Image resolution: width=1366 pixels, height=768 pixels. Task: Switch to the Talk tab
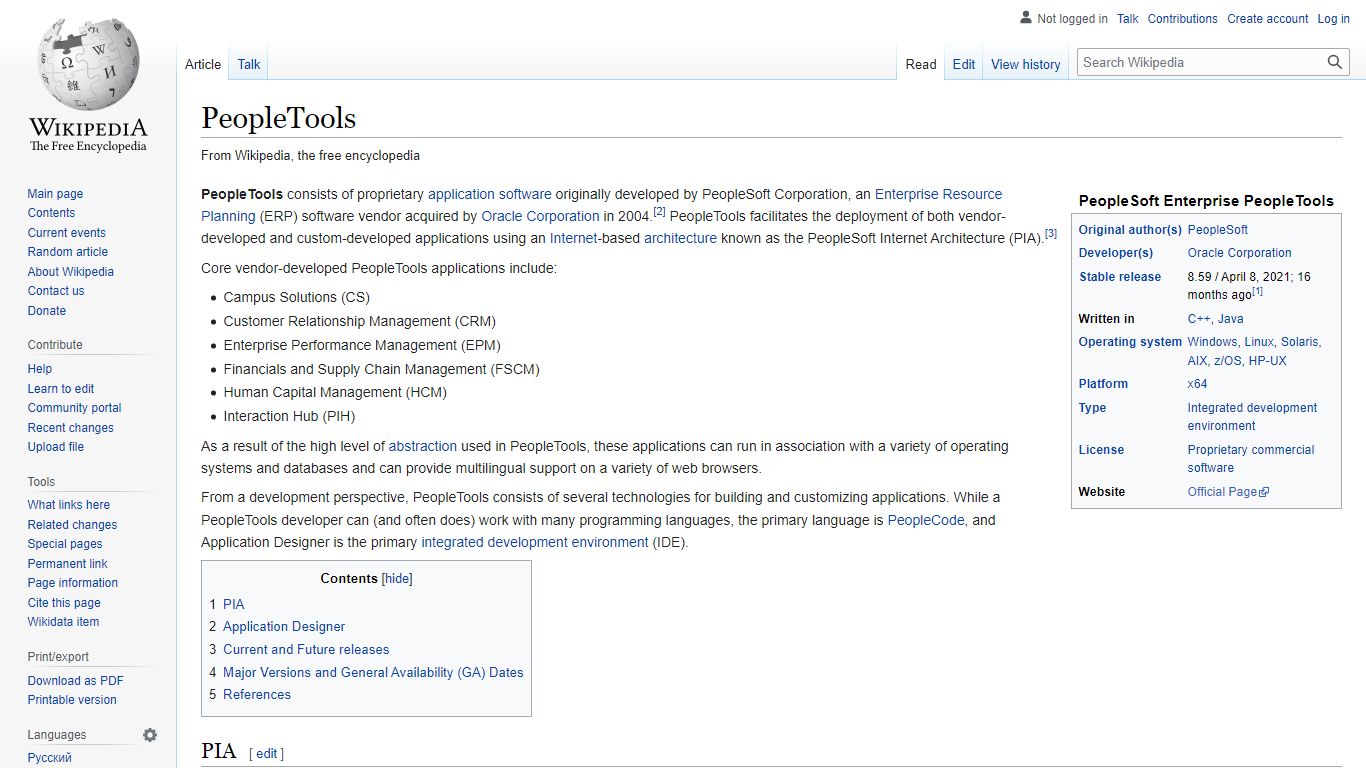(249, 64)
